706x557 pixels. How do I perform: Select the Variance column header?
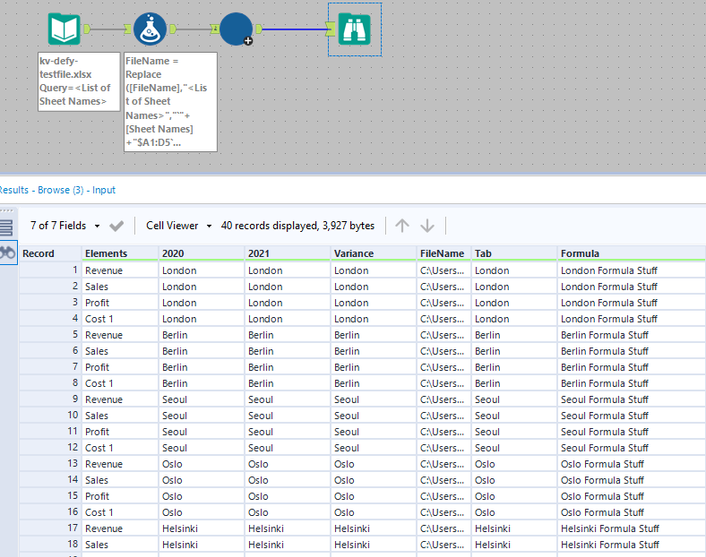(352, 253)
